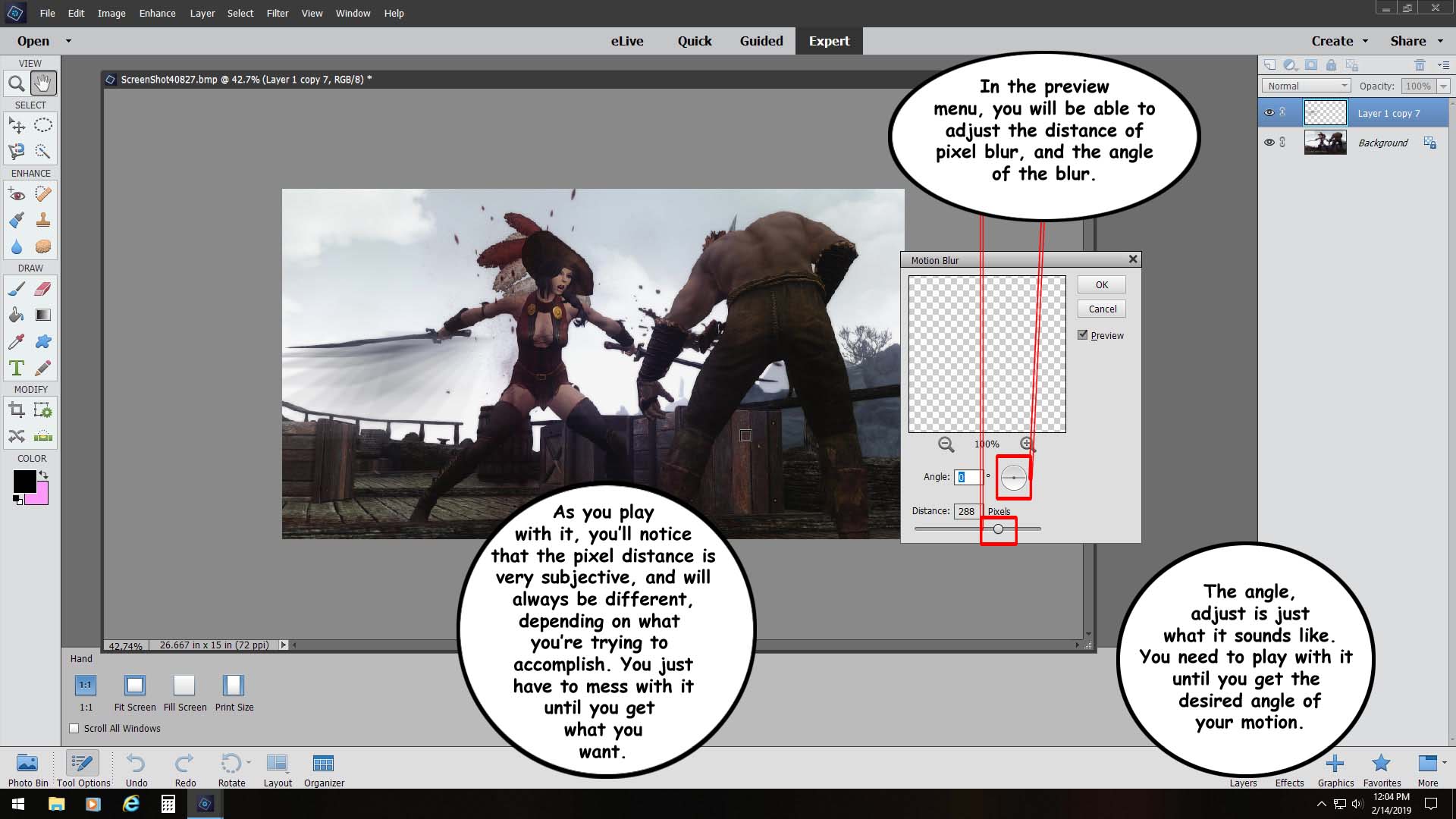Open the Enhance menu
Viewport: 1456px width, 819px height.
click(157, 13)
